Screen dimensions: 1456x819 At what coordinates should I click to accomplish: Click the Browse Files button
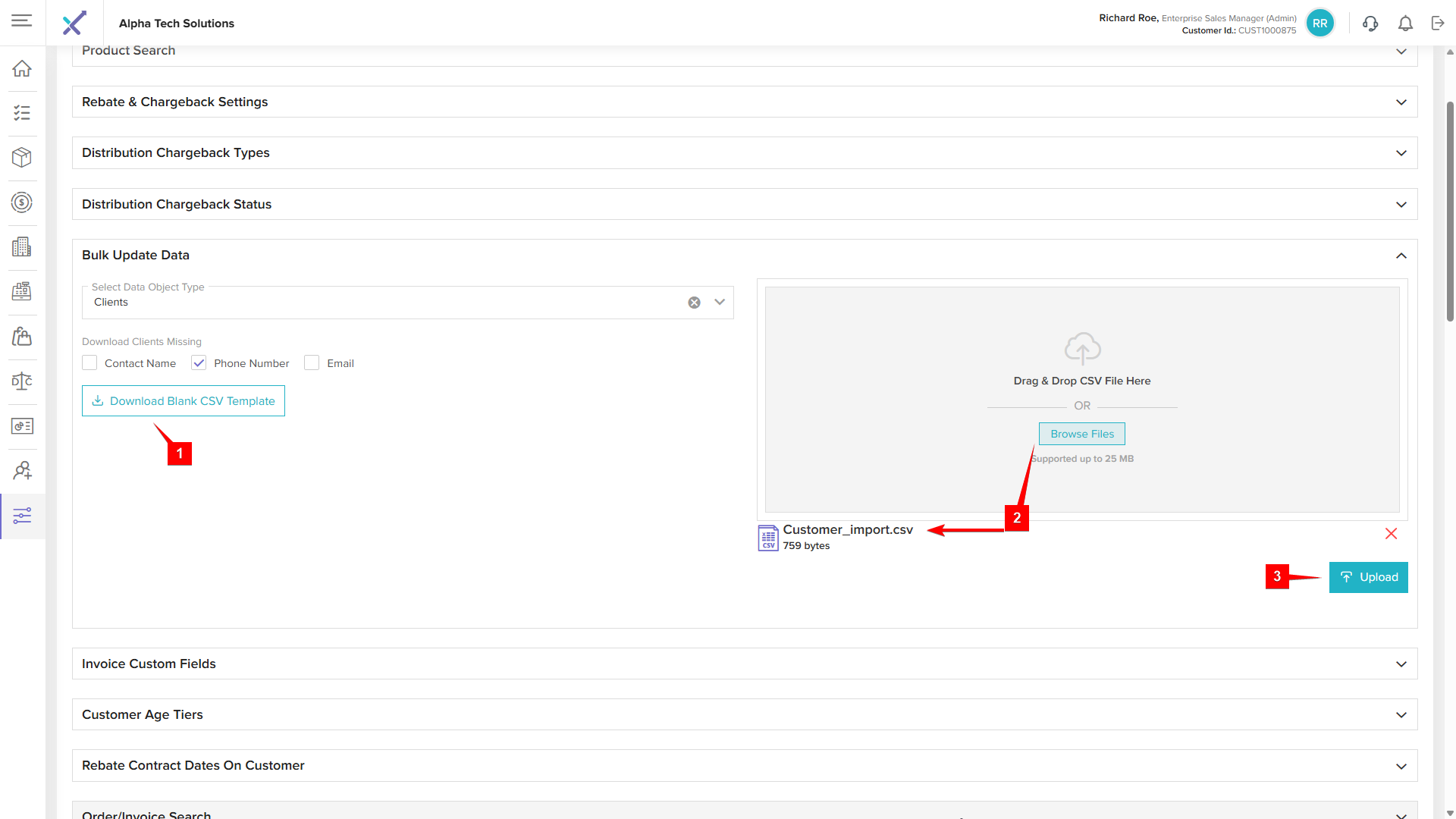coord(1081,434)
